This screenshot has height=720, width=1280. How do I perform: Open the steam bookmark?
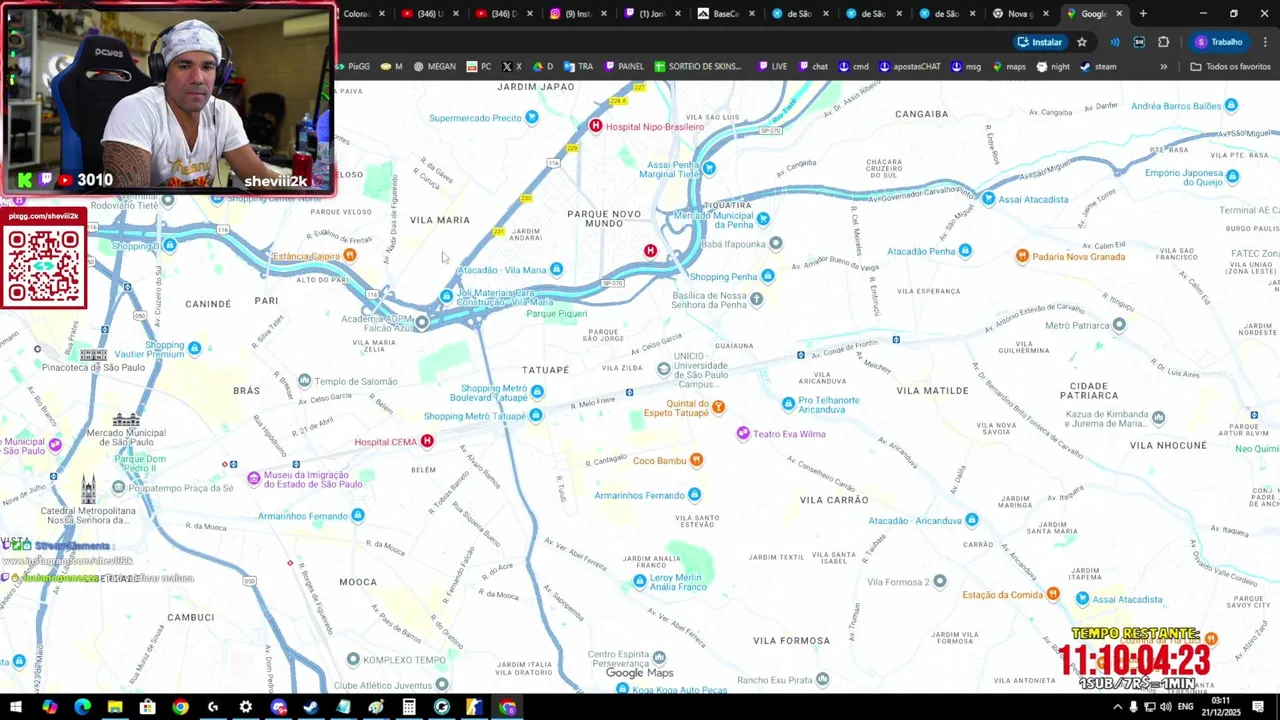[x=1098, y=67]
